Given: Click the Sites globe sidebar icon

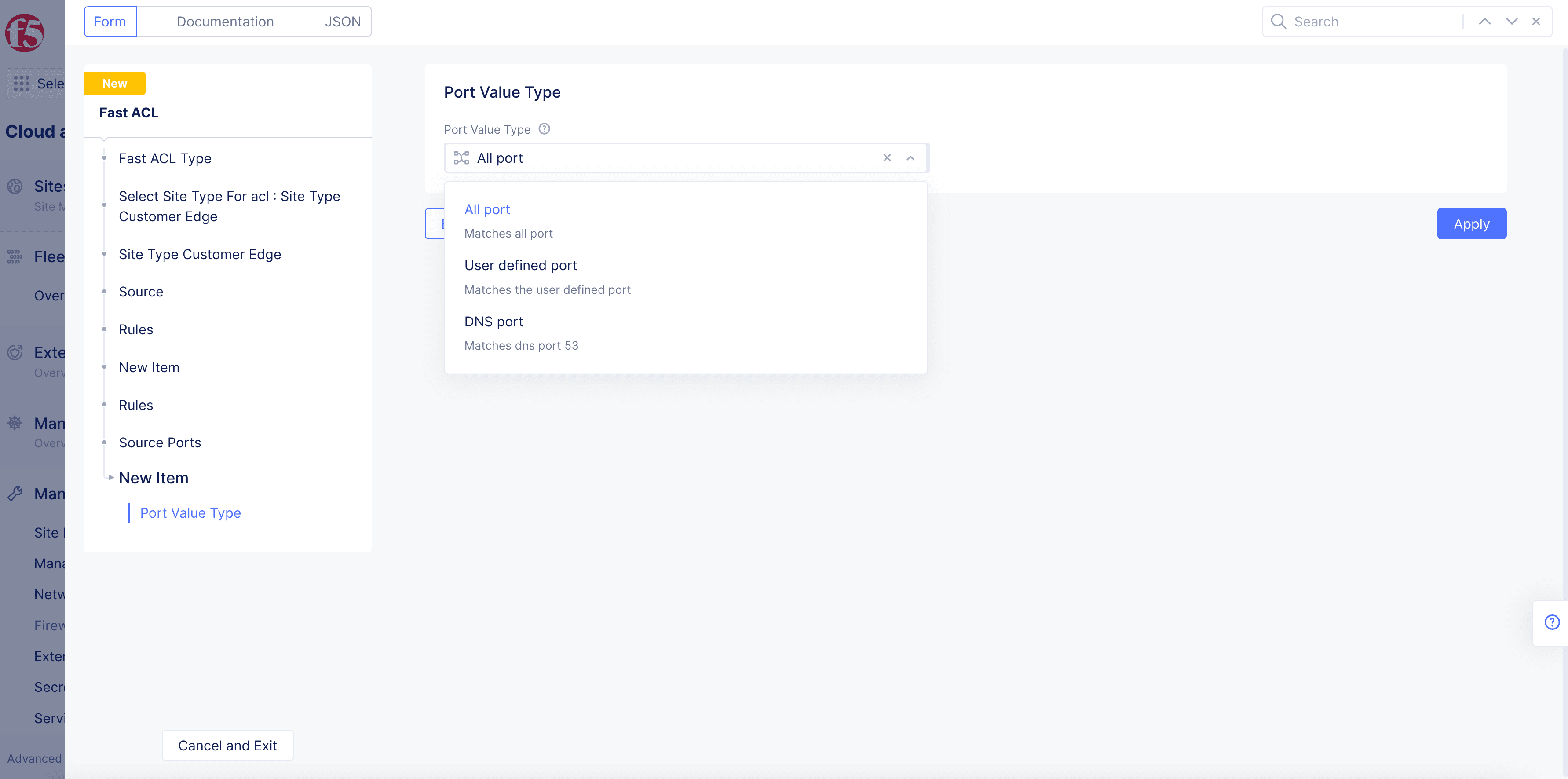Looking at the screenshot, I should point(15,186).
